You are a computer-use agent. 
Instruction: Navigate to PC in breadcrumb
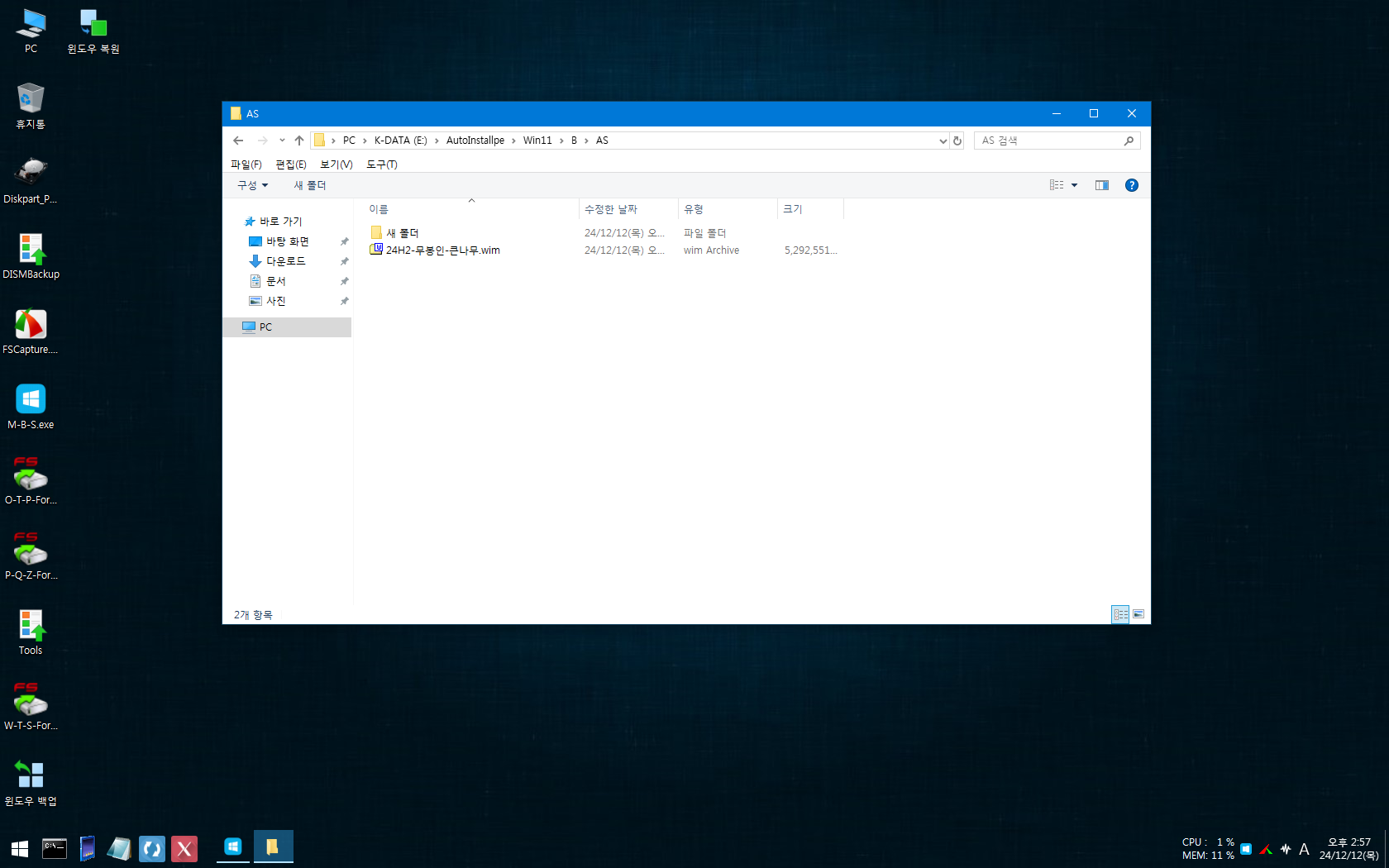coord(350,141)
